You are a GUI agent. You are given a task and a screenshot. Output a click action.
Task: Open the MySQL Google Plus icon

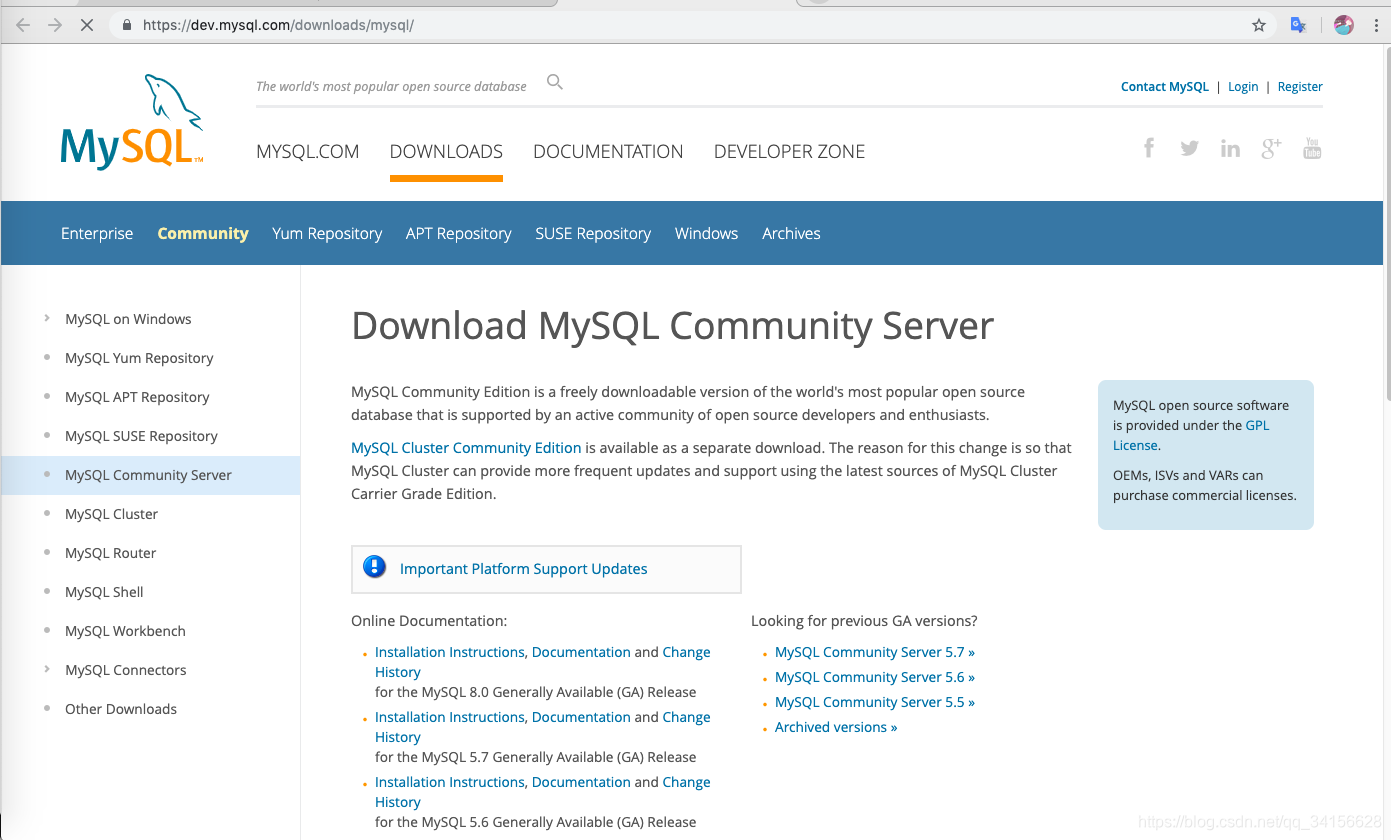[x=1271, y=149]
